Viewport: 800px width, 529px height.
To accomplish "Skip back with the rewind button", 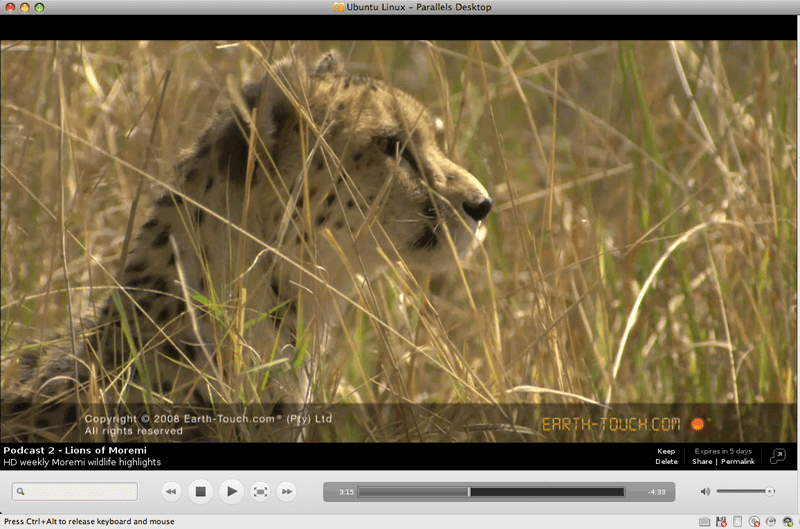I will pyautogui.click(x=171, y=491).
